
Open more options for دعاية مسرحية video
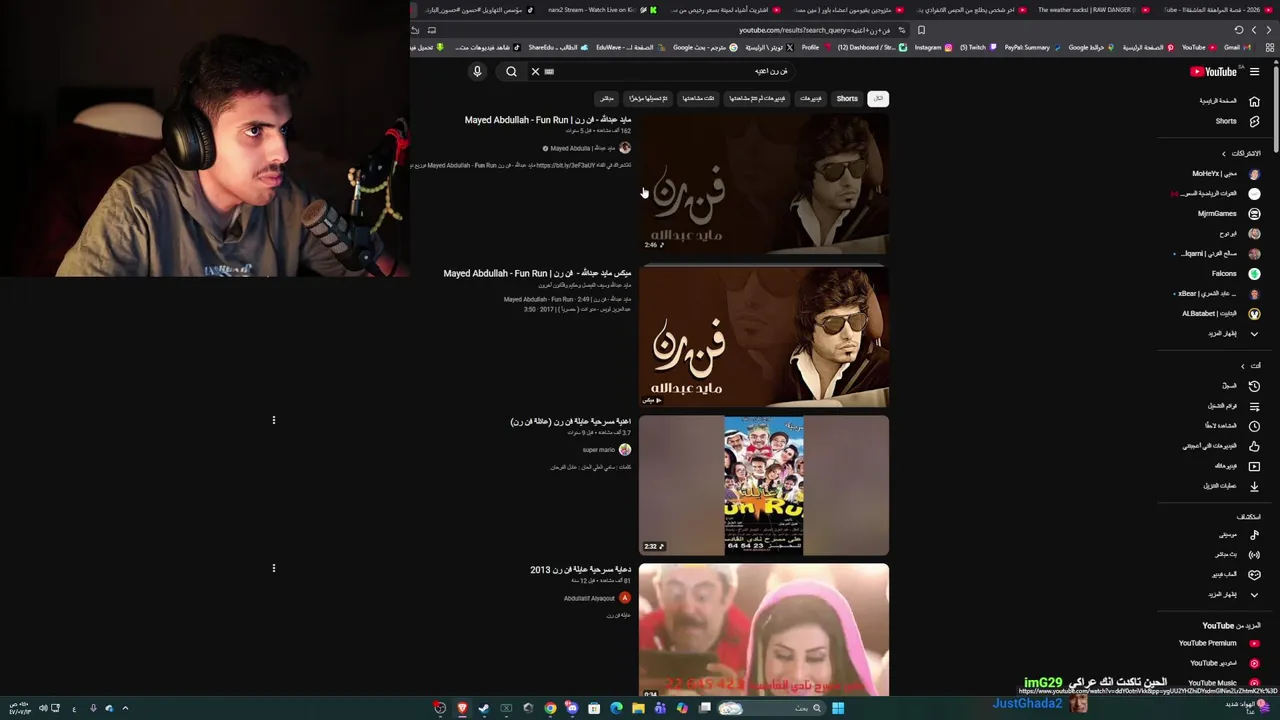(273, 568)
